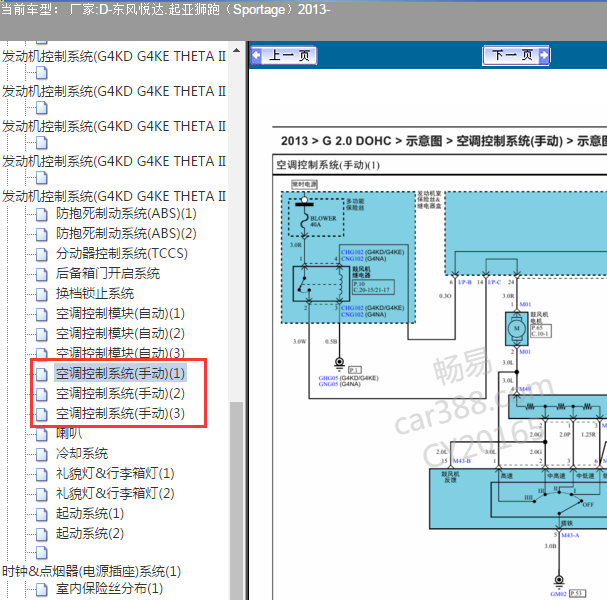Open 礼貌灯&行李箱灯(1) entry

tap(115, 473)
